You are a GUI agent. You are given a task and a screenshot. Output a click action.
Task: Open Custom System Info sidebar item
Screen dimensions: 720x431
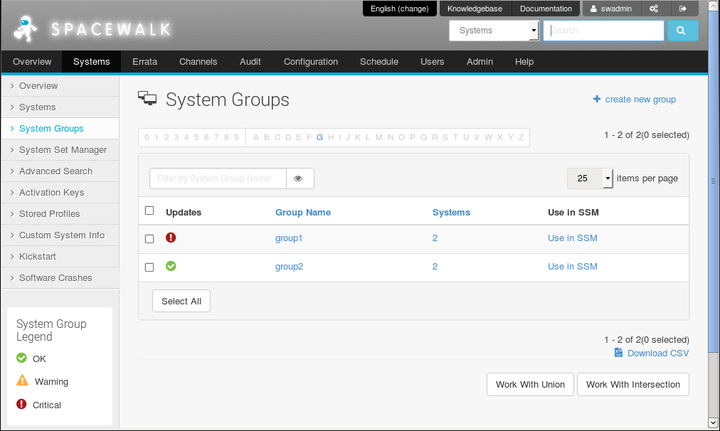click(x=60, y=235)
